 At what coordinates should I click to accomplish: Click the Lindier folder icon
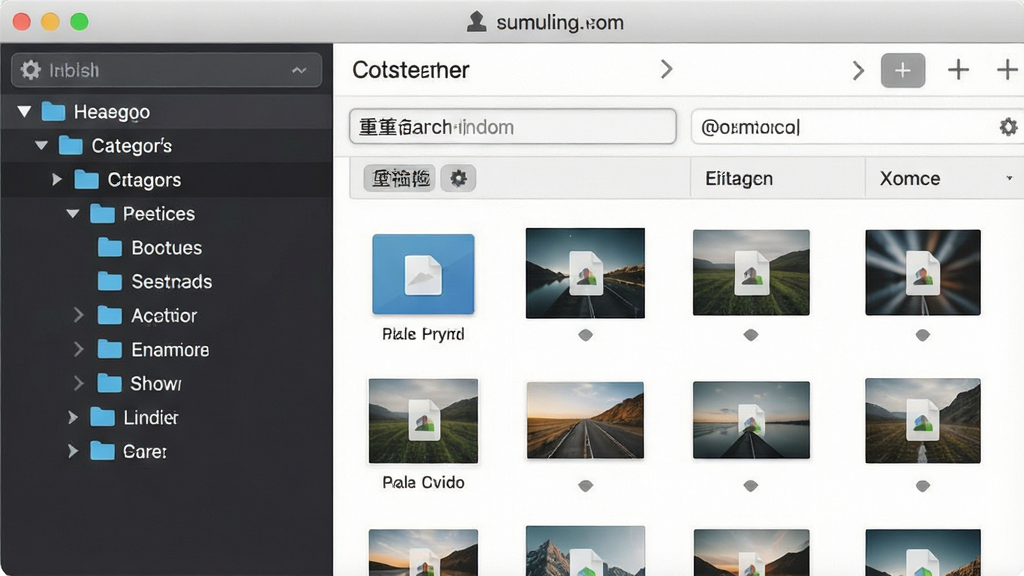point(103,417)
